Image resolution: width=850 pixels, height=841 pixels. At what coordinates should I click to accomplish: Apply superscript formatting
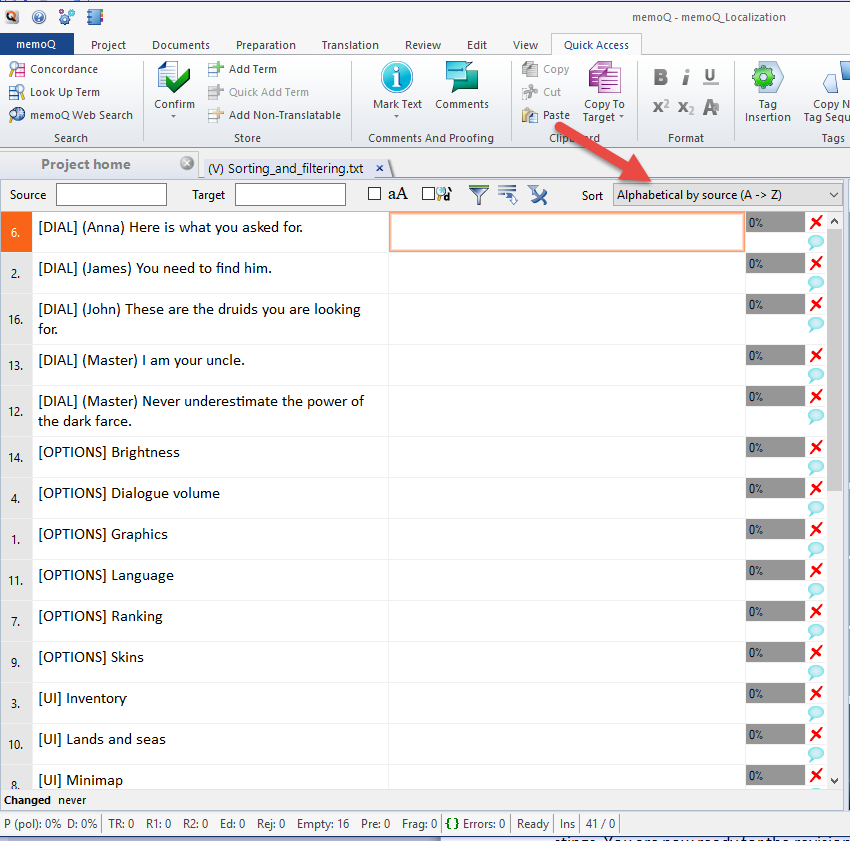(x=660, y=106)
